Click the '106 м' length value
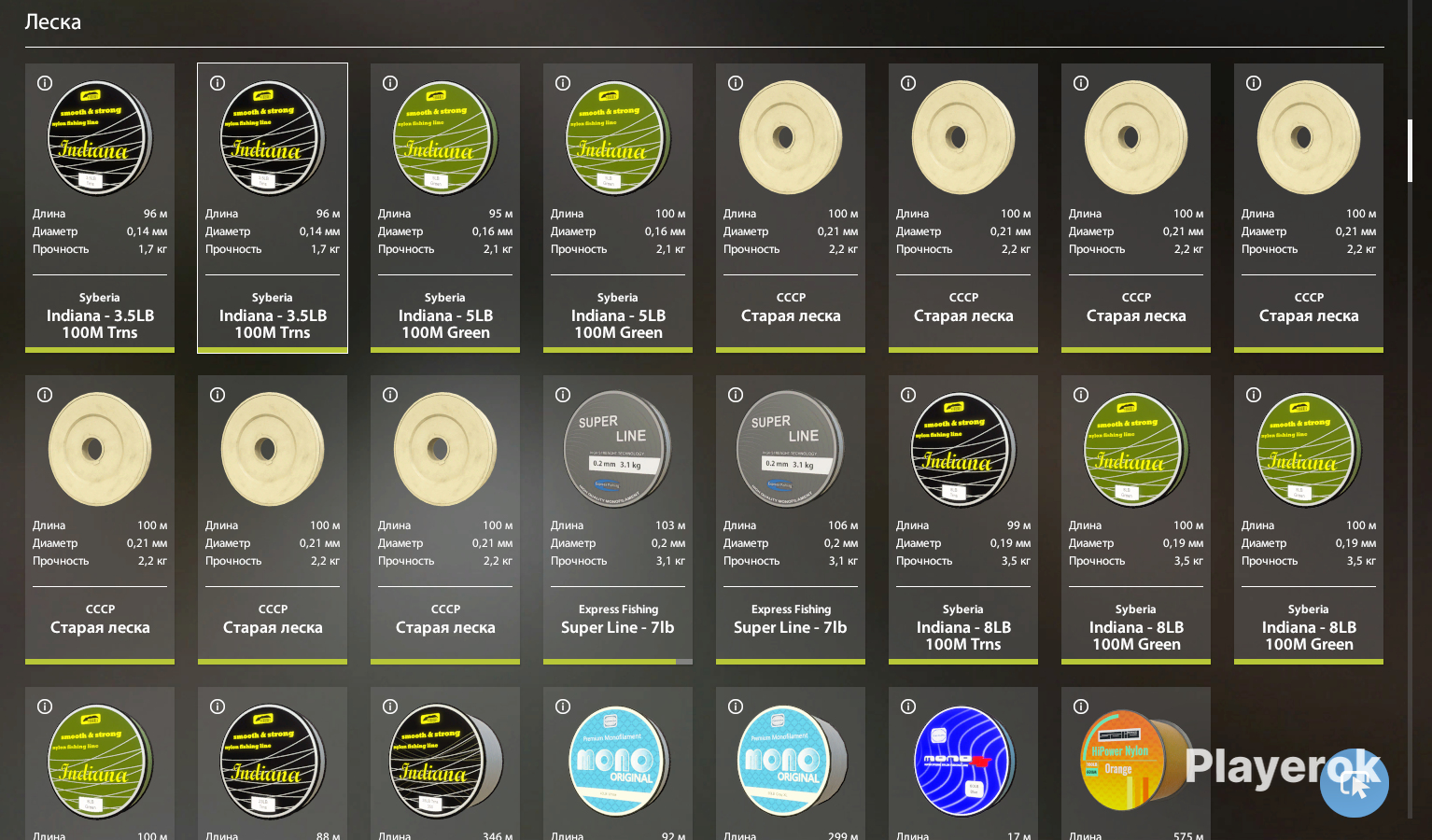Image resolution: width=1432 pixels, height=840 pixels. point(843,525)
